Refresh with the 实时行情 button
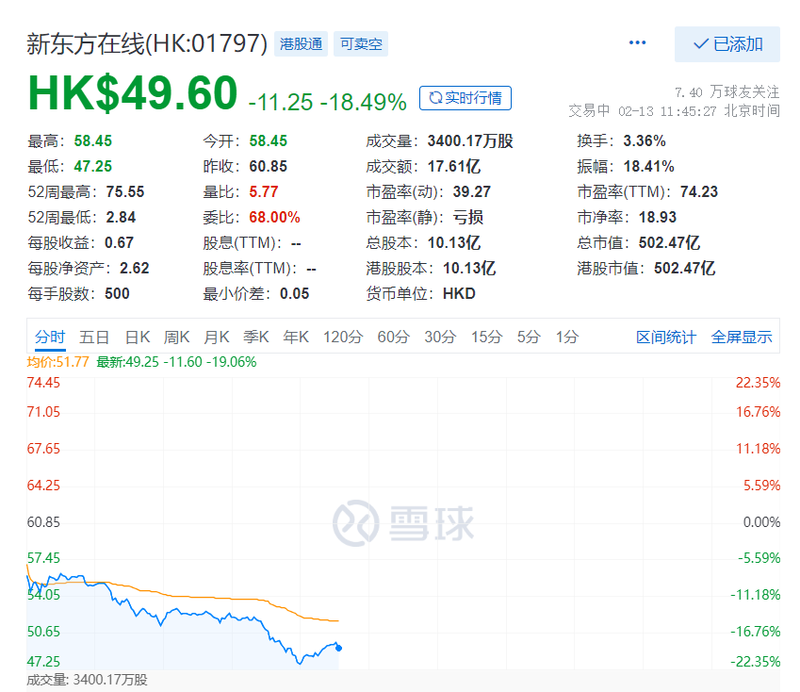Viewport: 800px width, 692px height. (x=465, y=98)
